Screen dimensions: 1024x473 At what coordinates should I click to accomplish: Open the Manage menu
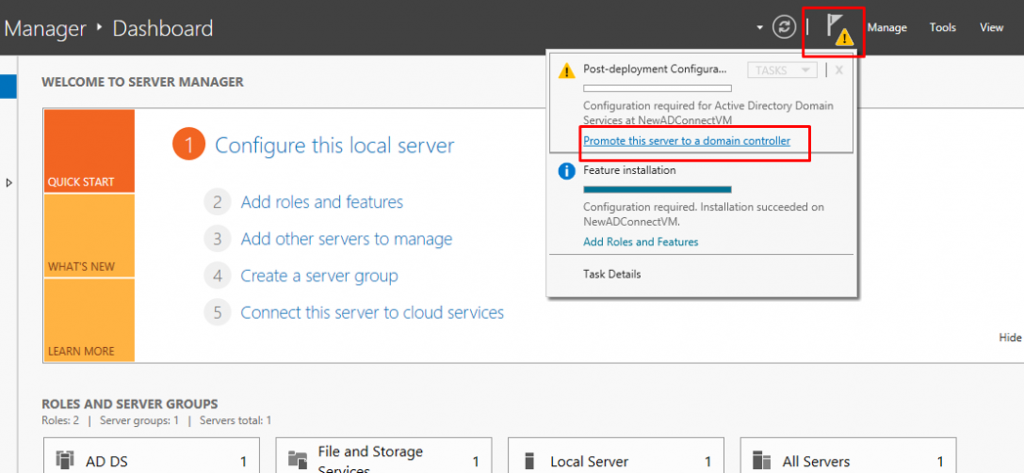tap(886, 28)
